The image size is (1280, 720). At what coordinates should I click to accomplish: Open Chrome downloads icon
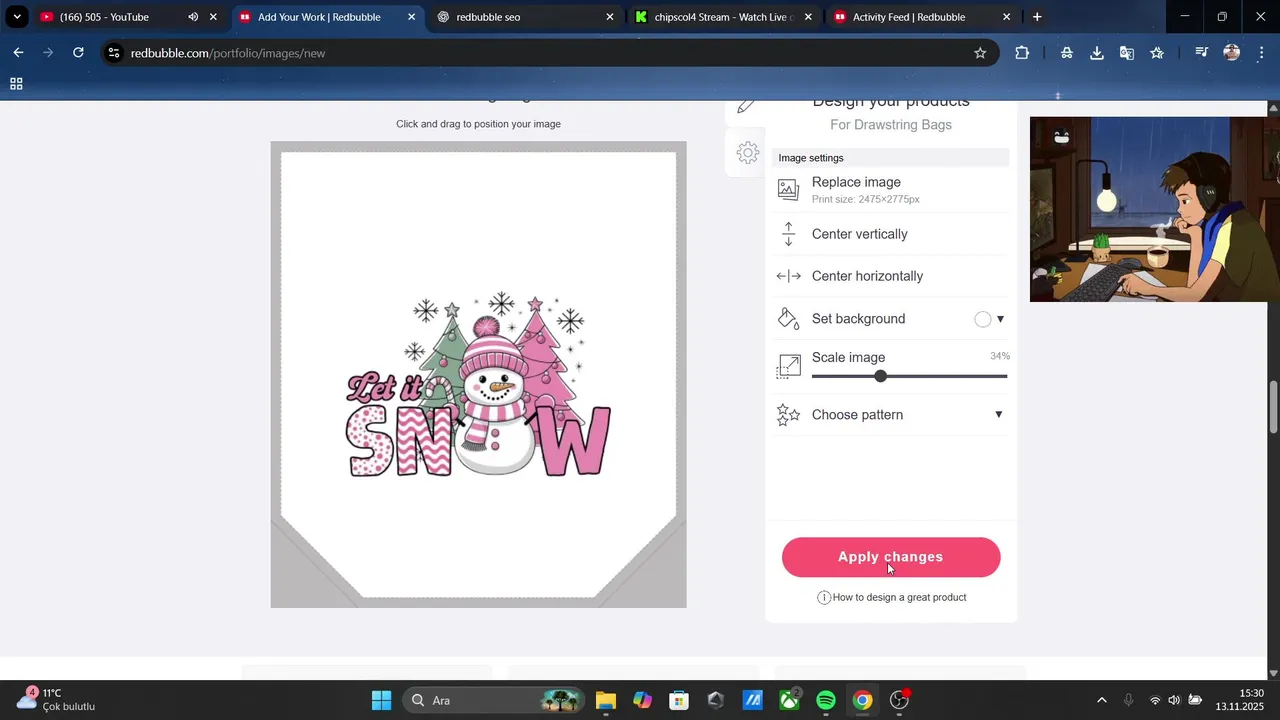tap(1097, 53)
